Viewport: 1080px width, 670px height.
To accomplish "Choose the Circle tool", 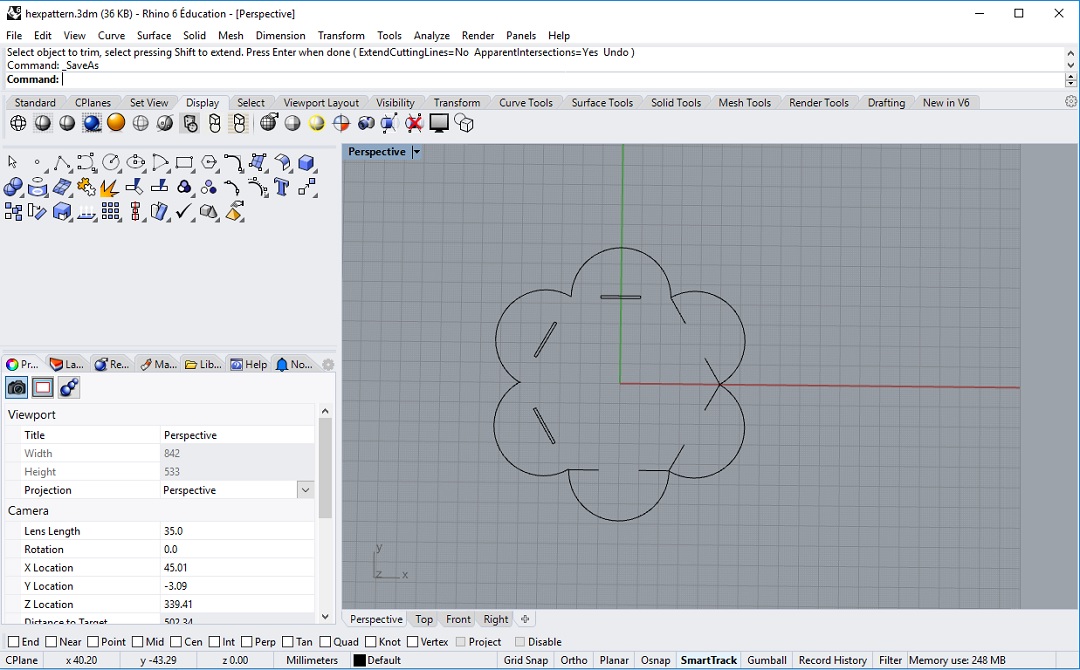I will pos(110,163).
